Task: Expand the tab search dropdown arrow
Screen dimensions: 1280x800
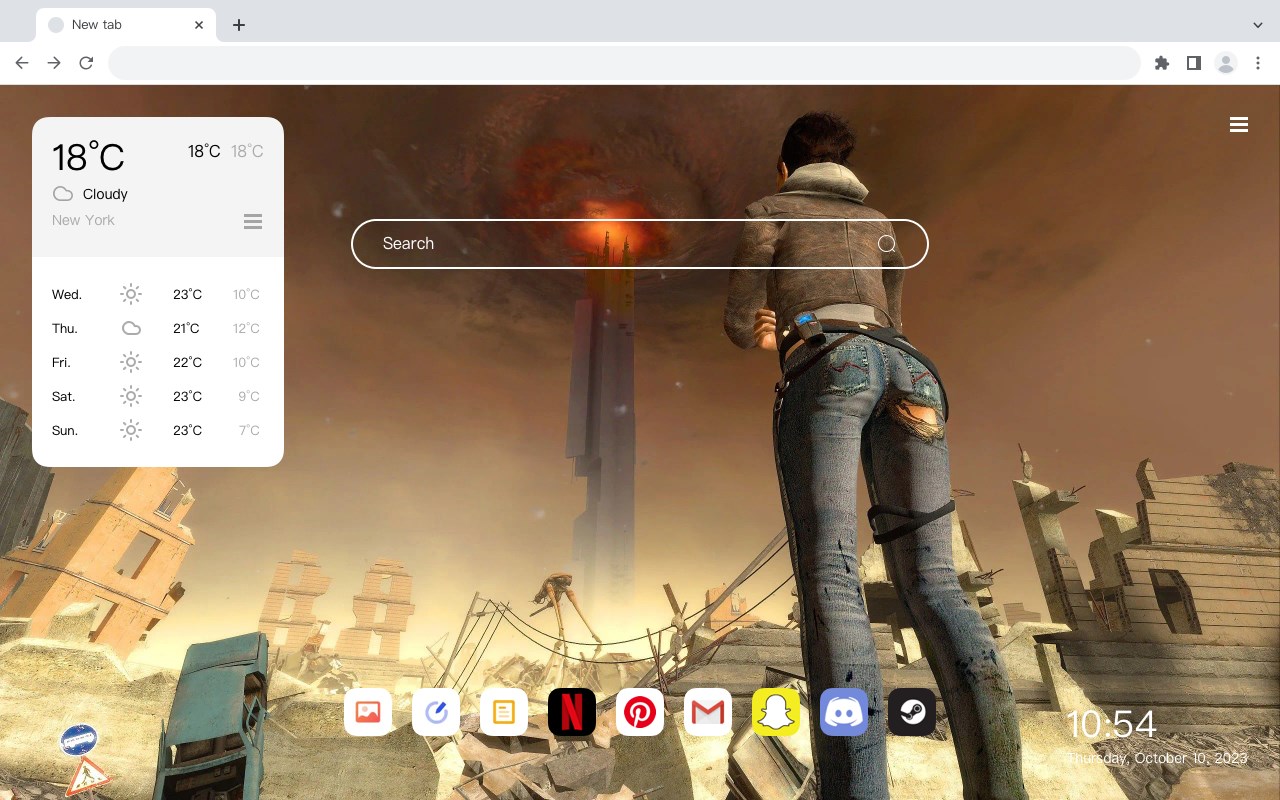Action: [x=1258, y=25]
